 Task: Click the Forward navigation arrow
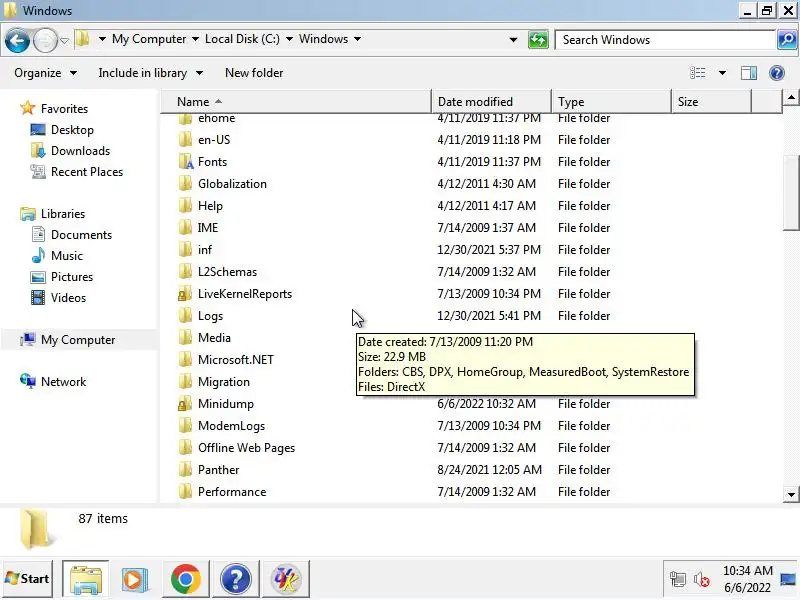click(x=45, y=40)
